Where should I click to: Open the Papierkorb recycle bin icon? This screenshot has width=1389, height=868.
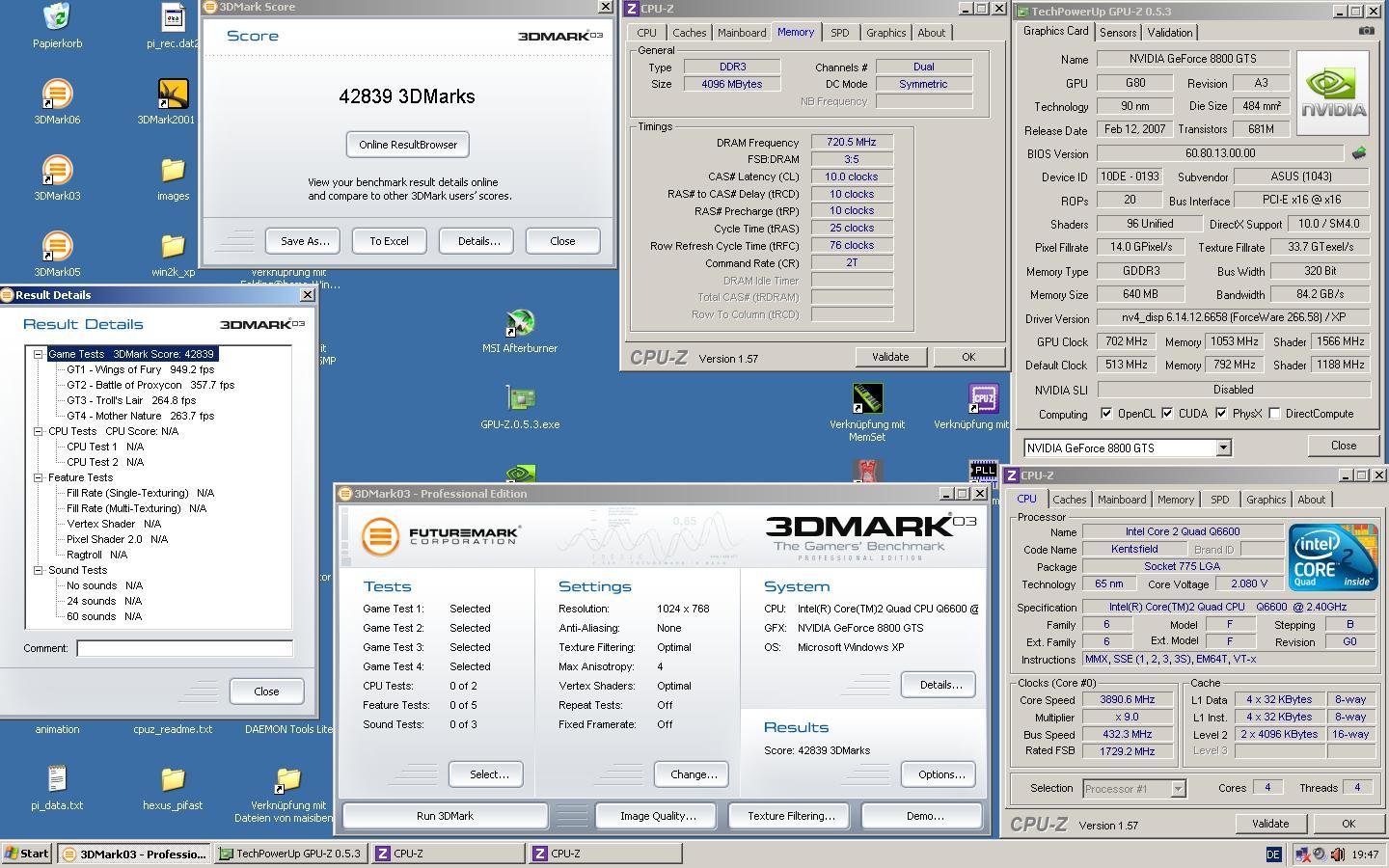(x=57, y=16)
